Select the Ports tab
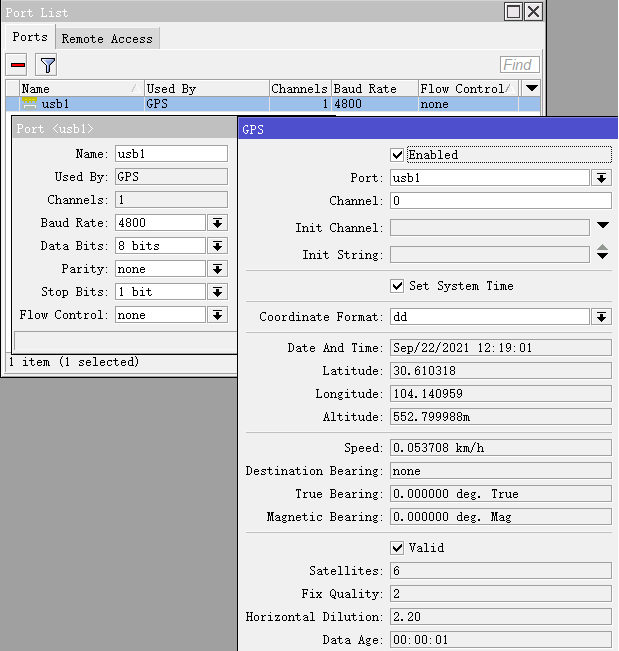The height and width of the screenshot is (651, 619). (x=30, y=38)
